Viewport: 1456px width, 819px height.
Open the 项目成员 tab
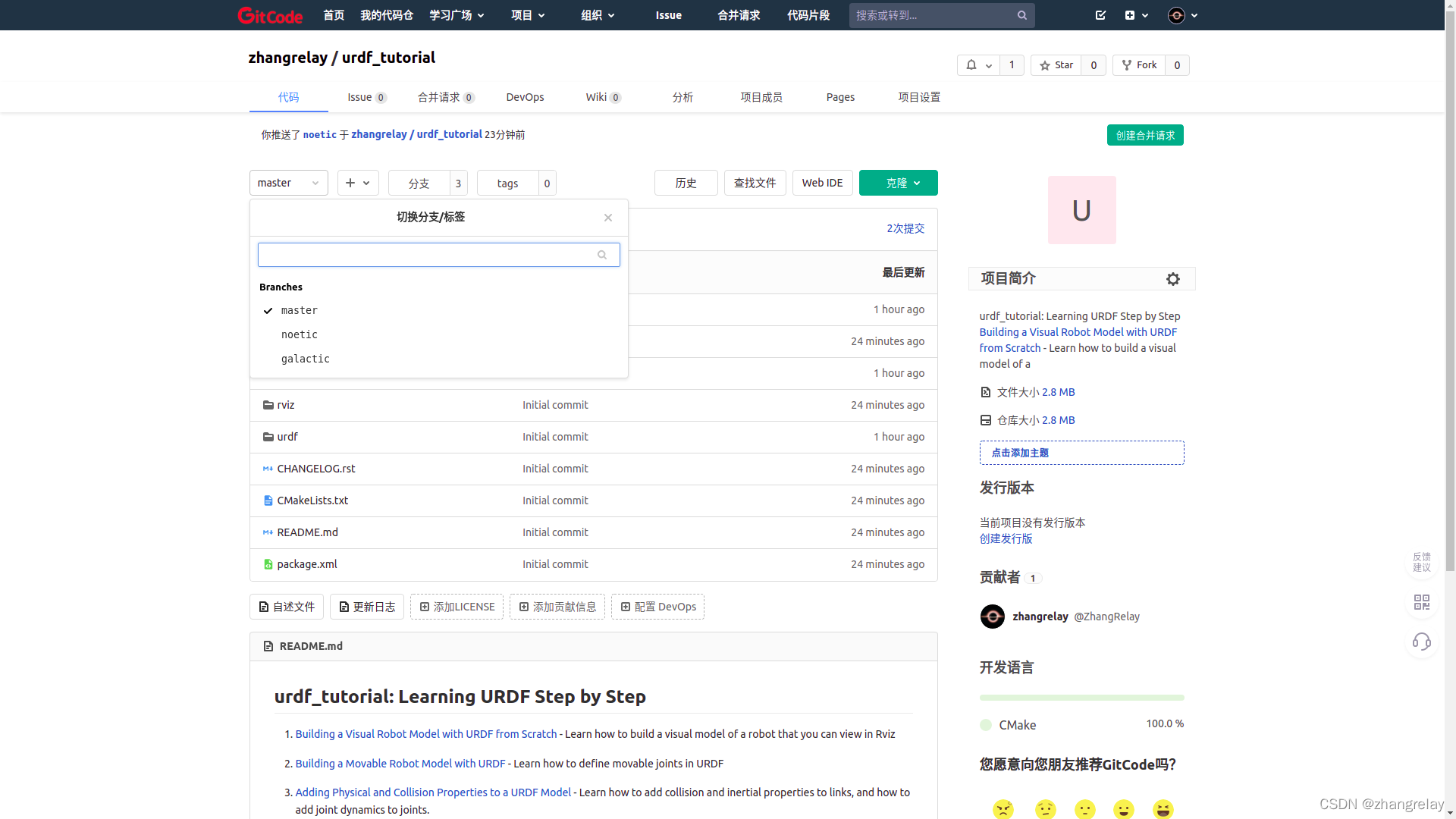[761, 97]
